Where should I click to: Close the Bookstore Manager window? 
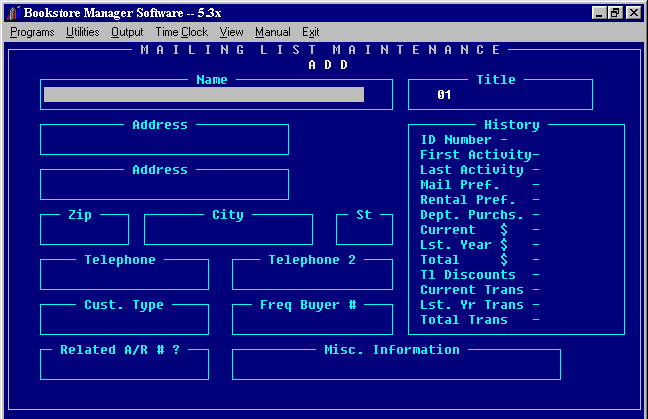(633, 13)
